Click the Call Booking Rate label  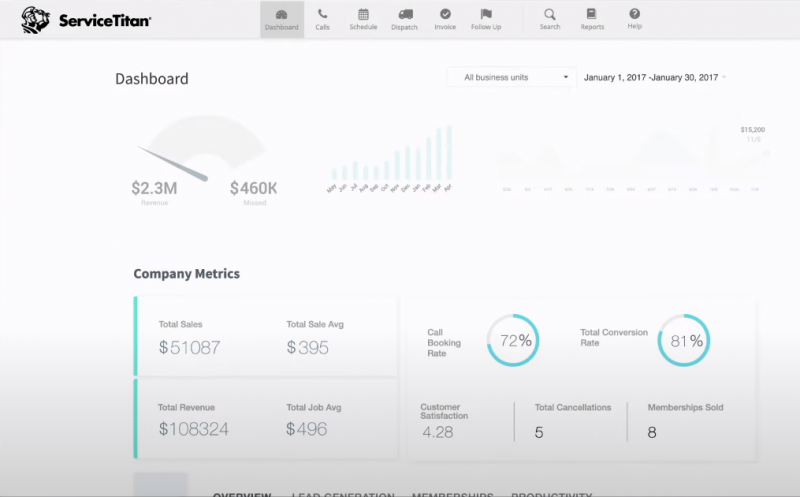444,343
